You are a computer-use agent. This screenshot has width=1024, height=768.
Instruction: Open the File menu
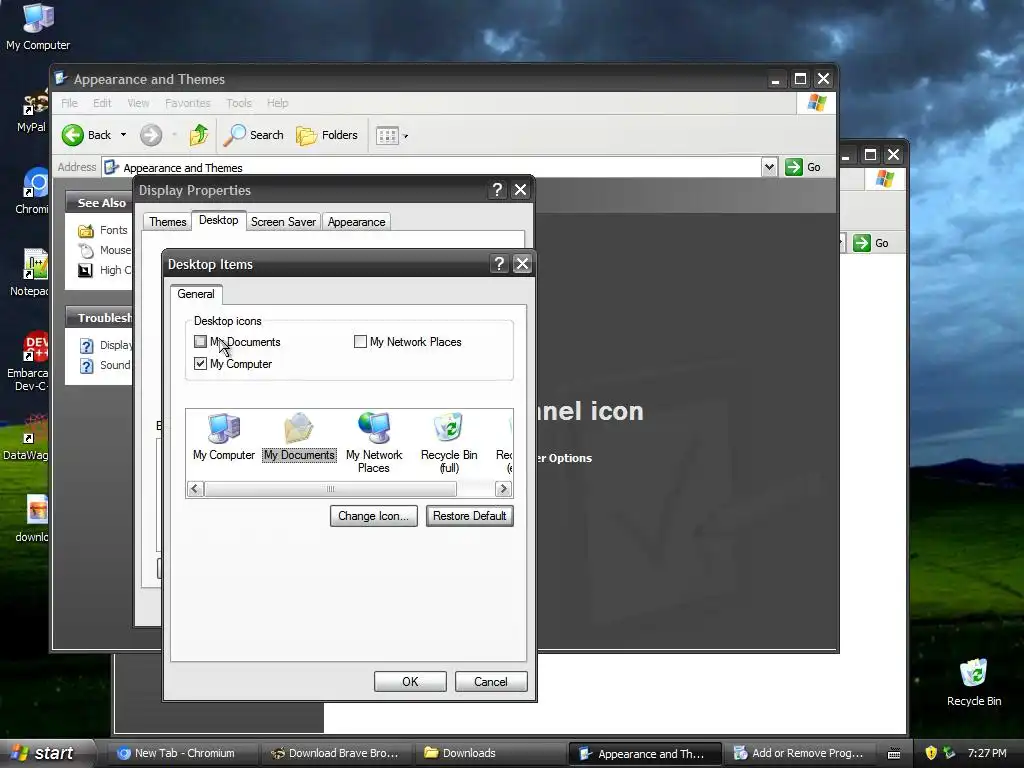[x=69, y=103]
